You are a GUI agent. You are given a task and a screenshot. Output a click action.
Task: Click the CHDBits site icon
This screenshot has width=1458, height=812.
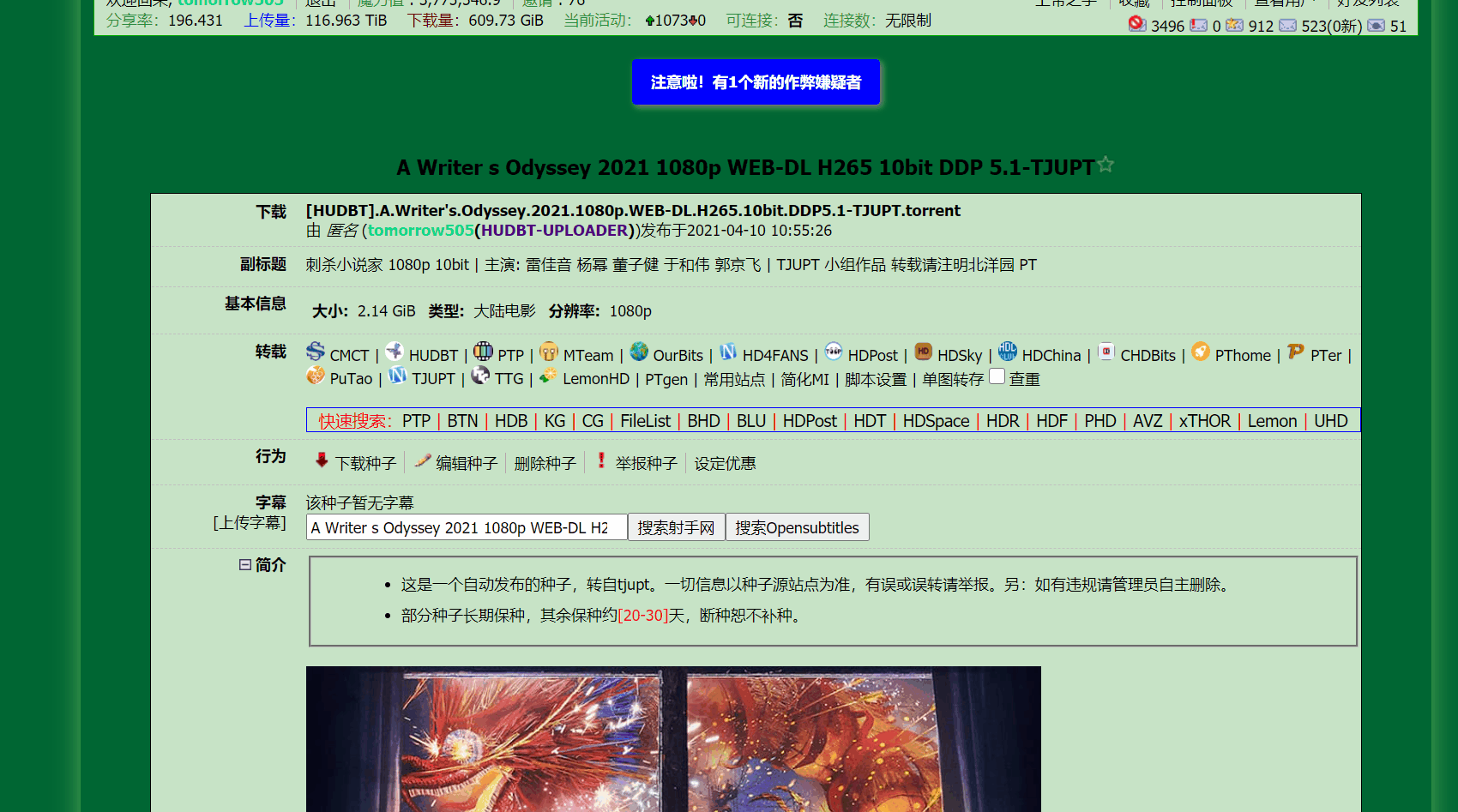click(x=1106, y=351)
